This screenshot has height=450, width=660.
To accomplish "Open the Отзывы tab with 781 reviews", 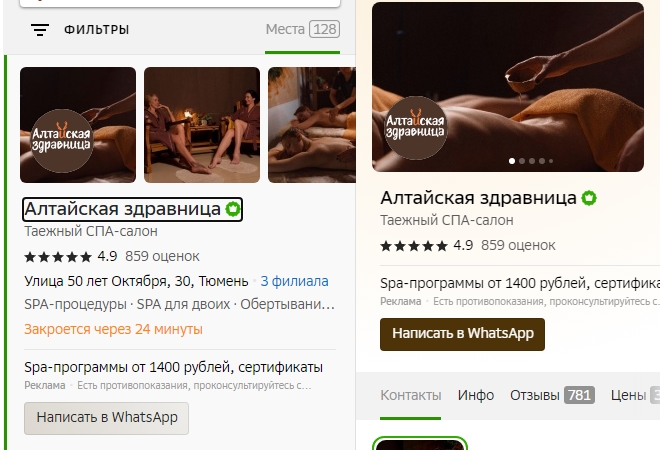I will click(x=552, y=395).
